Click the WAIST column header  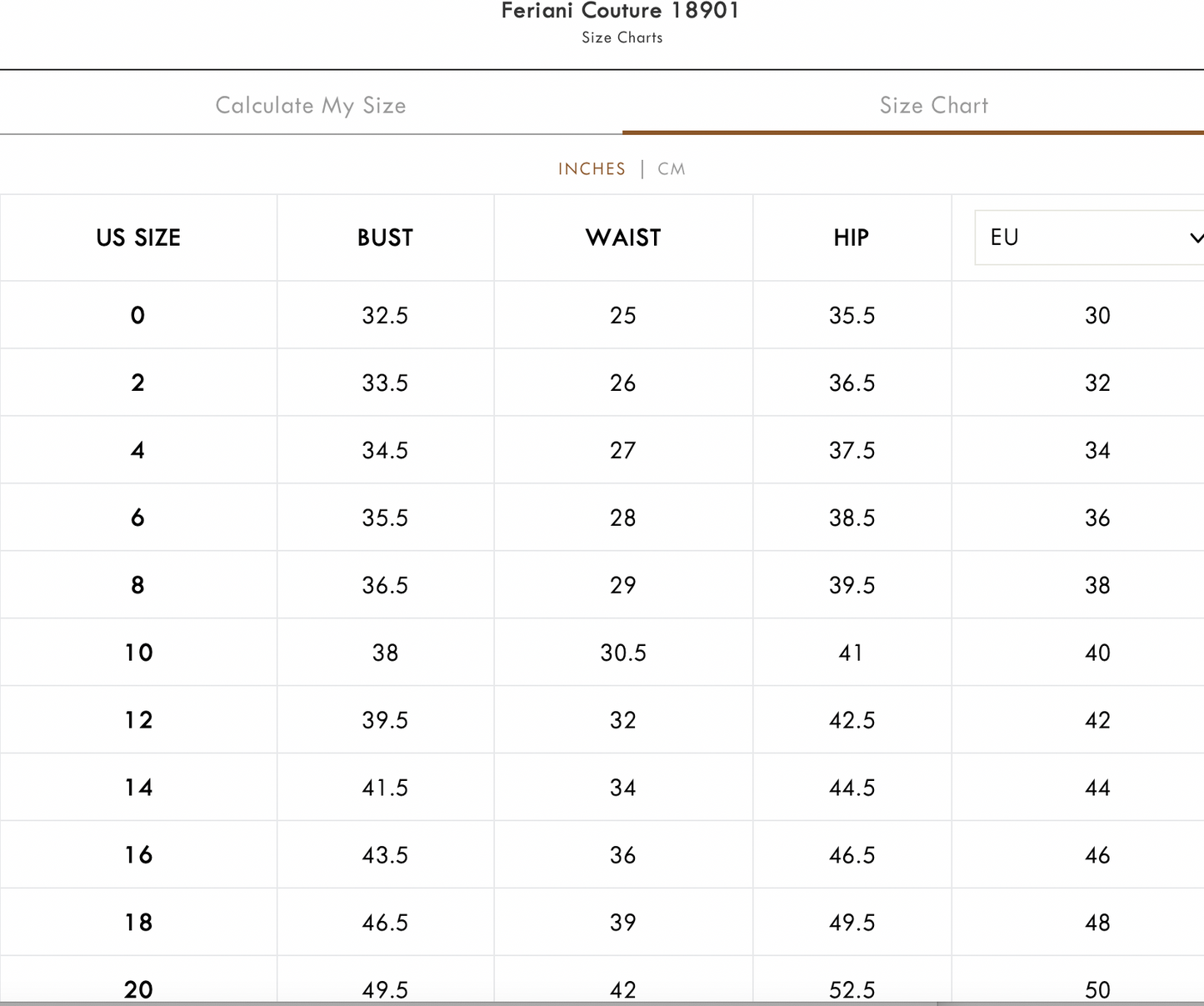[x=623, y=238]
